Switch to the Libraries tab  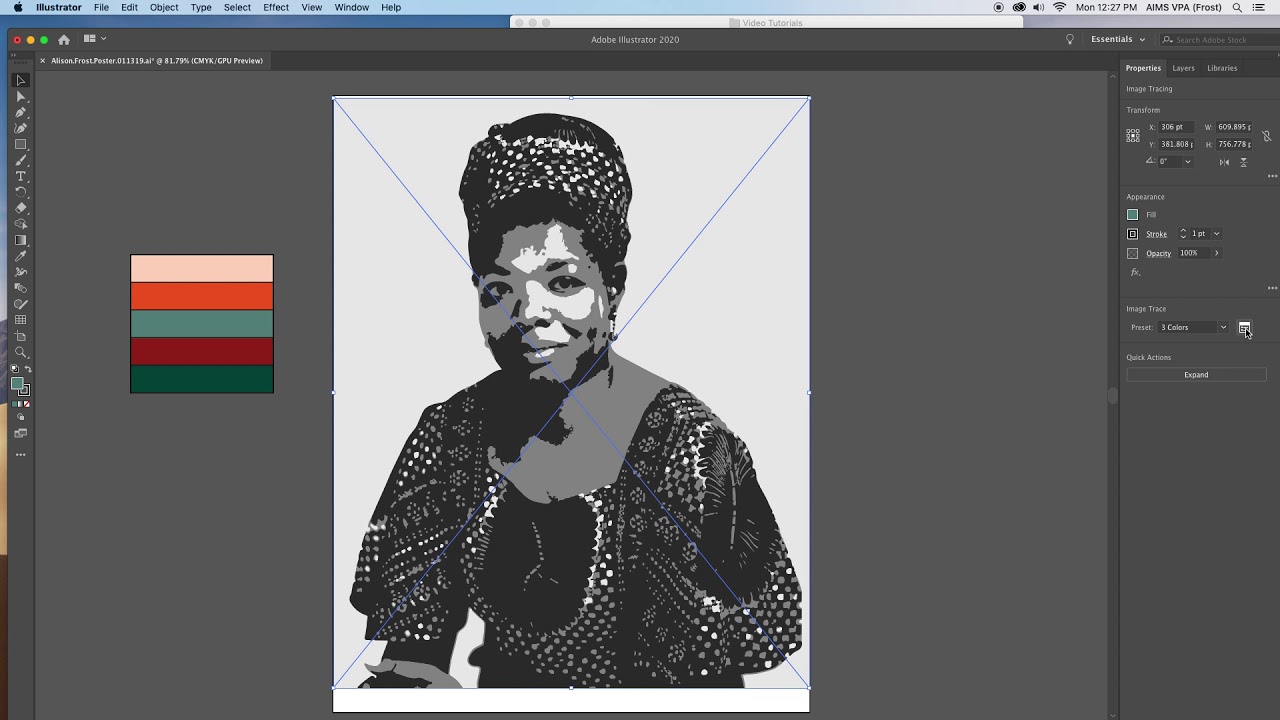point(1222,68)
